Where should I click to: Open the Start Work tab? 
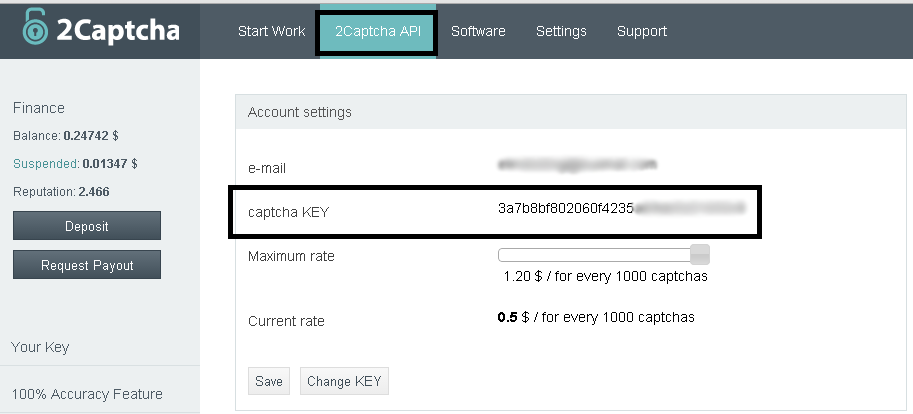point(271,31)
